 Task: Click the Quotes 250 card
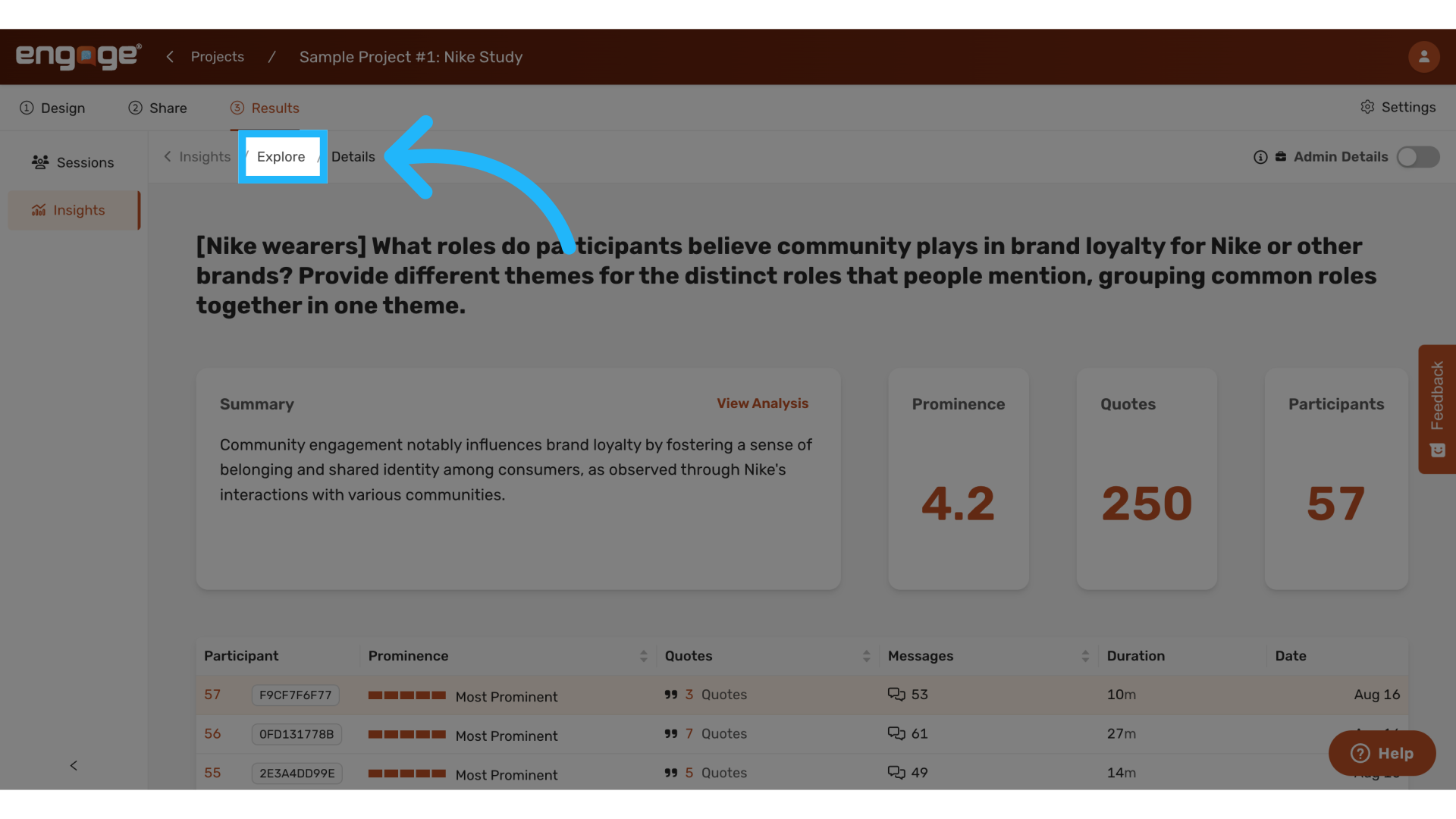pos(1147,479)
